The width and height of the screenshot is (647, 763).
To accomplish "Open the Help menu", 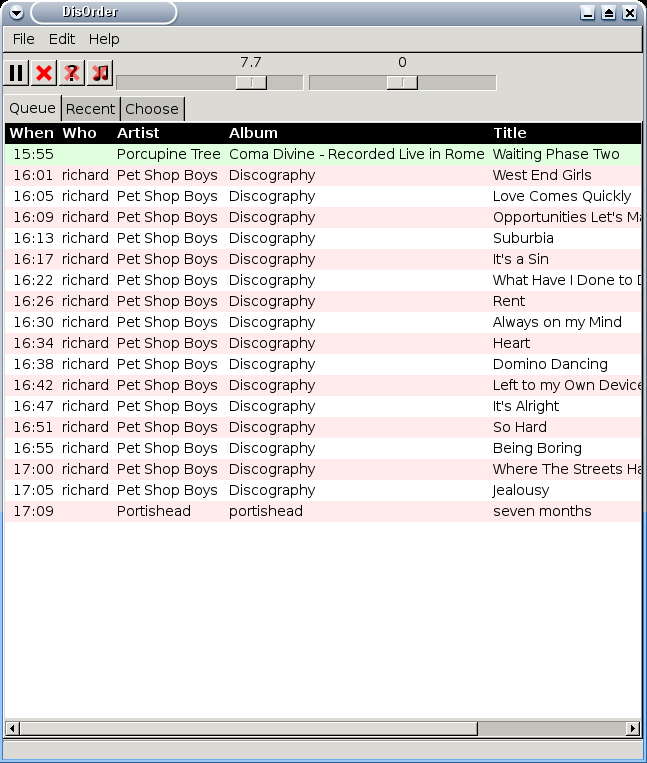I will (104, 39).
